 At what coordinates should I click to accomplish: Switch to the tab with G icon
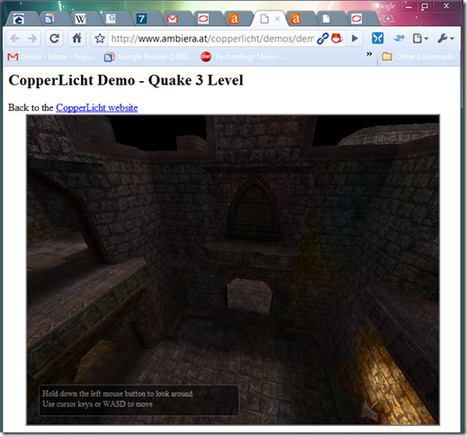[x=111, y=19]
